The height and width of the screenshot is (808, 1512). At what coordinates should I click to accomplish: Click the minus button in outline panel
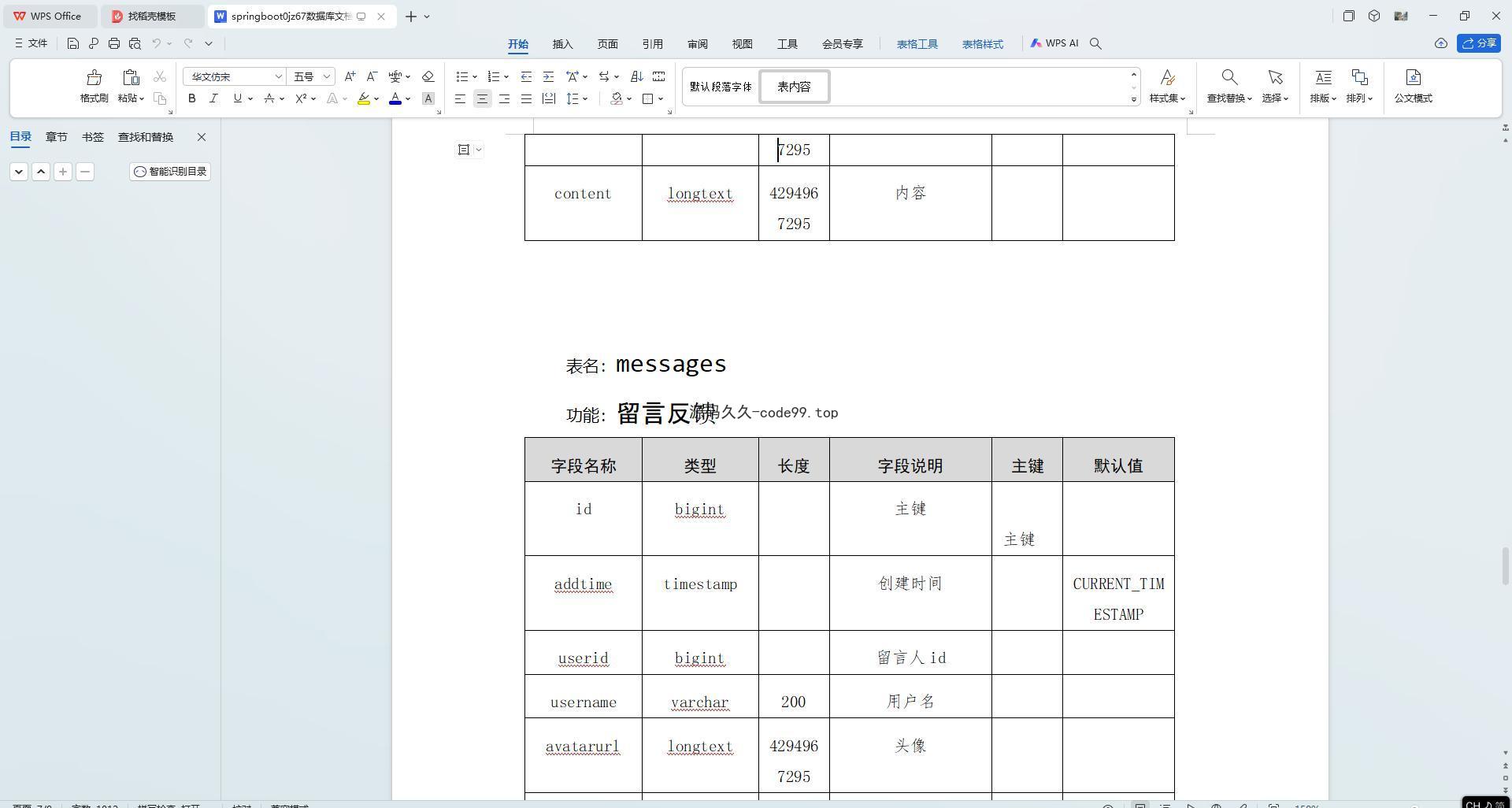(85, 171)
